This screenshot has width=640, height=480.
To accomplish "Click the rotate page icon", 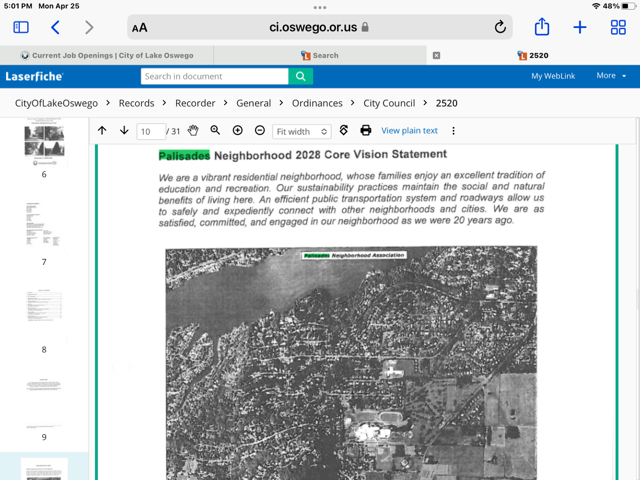I will [344, 131].
